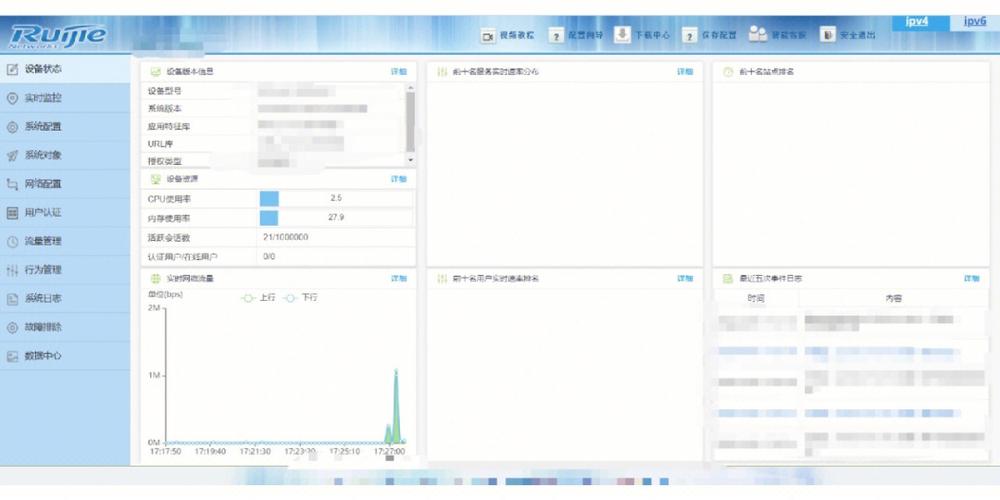Click the 内存使用率 progress bar

(336, 218)
